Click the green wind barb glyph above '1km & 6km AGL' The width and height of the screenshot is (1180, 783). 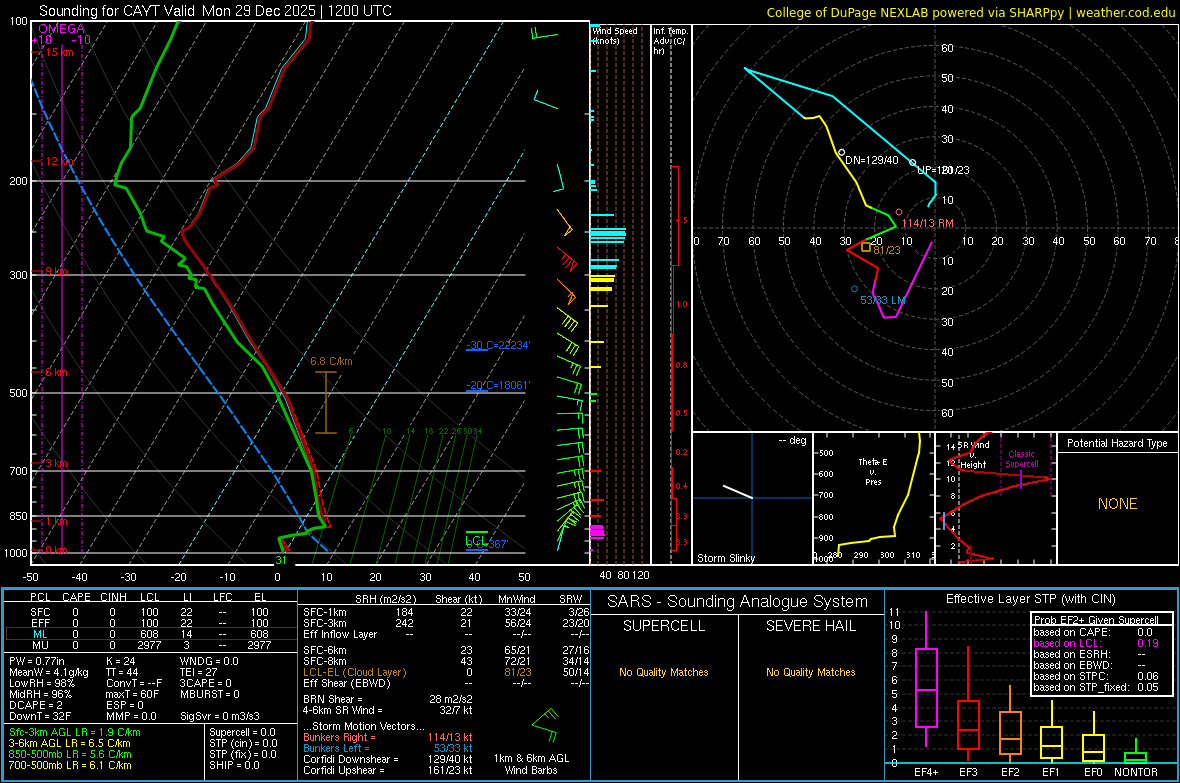[x=545, y=724]
